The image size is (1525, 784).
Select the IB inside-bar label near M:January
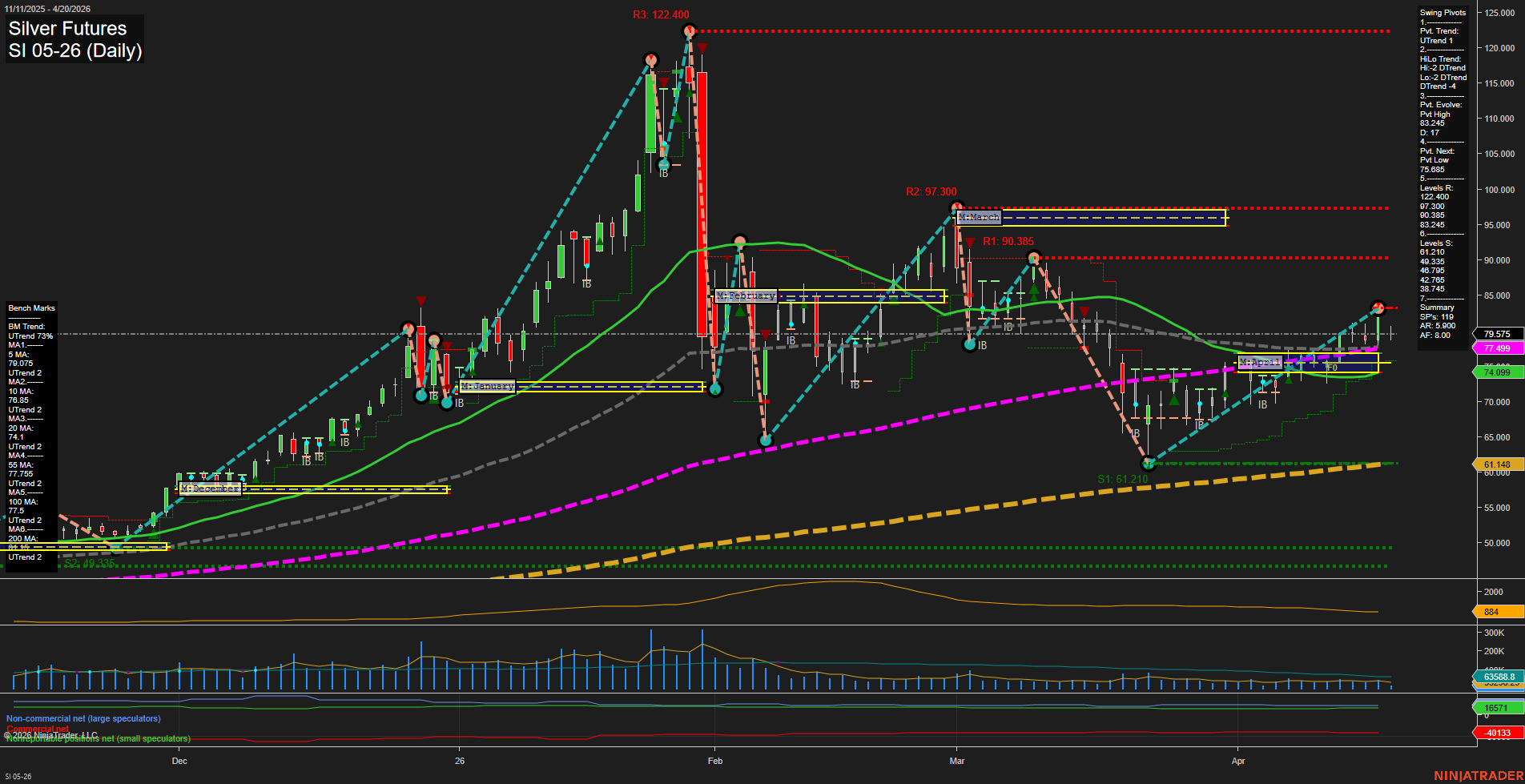[457, 403]
